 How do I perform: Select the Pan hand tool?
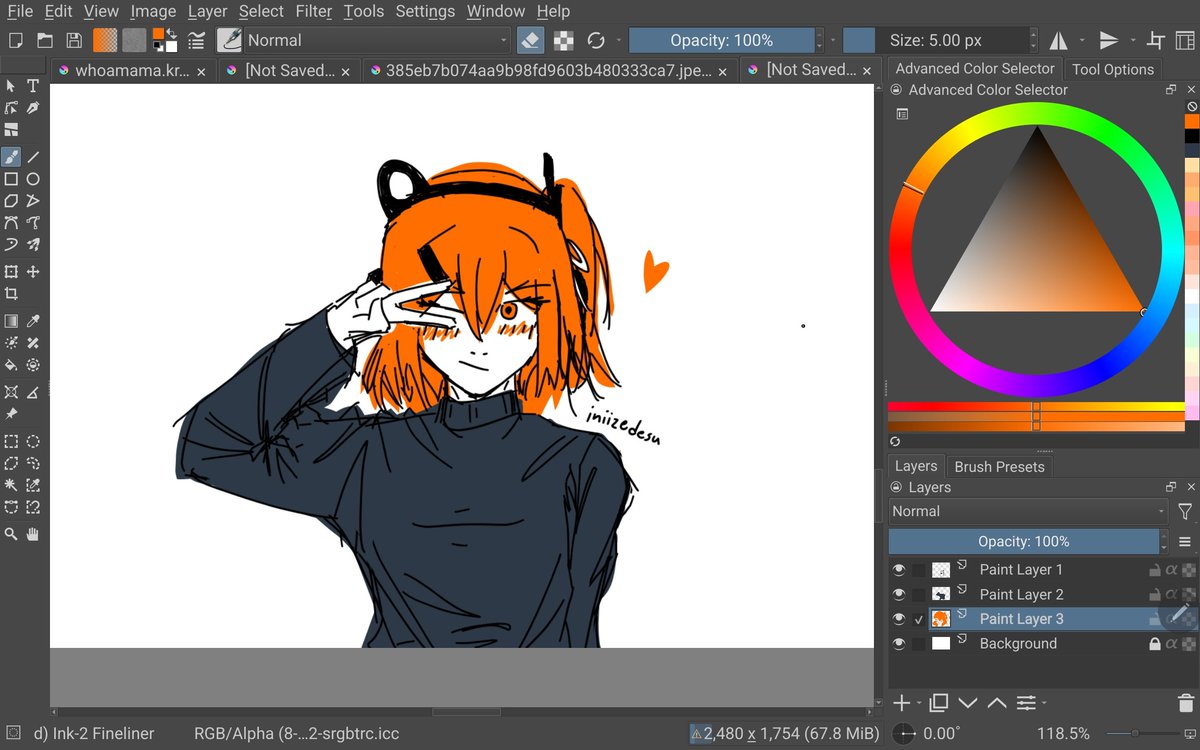[x=33, y=535]
